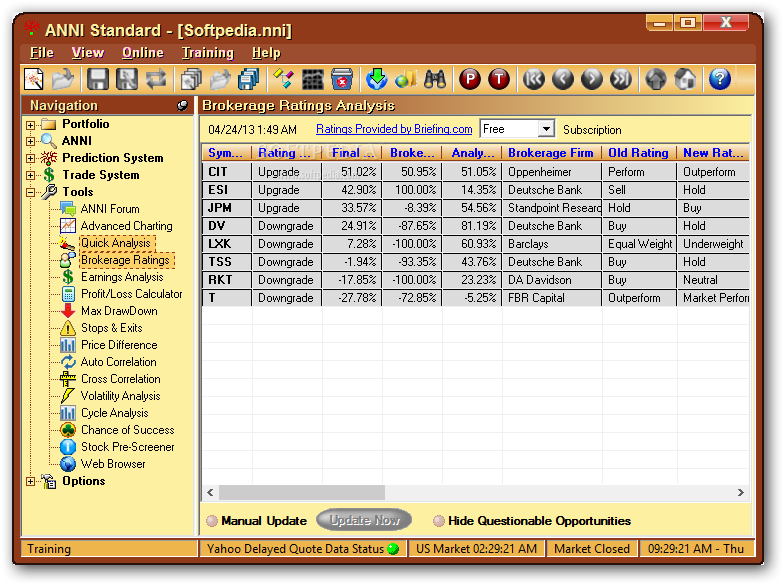The height and width of the screenshot is (585, 784).
Task: Click the previous arrow round icon
Action: click(562, 80)
